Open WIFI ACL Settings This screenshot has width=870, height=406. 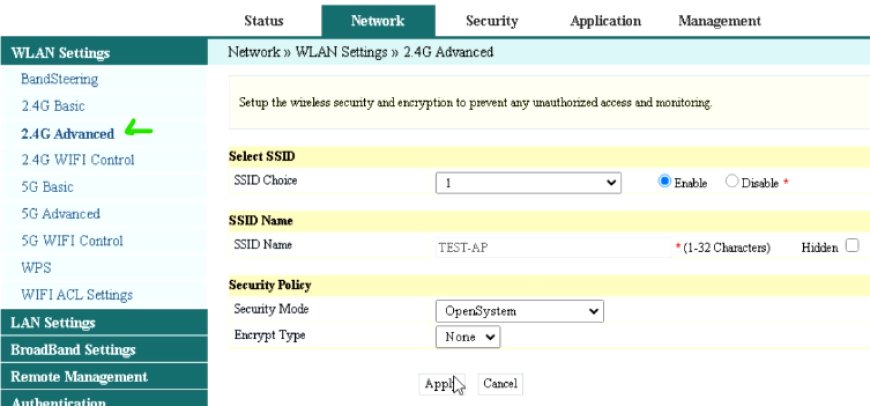pos(77,295)
